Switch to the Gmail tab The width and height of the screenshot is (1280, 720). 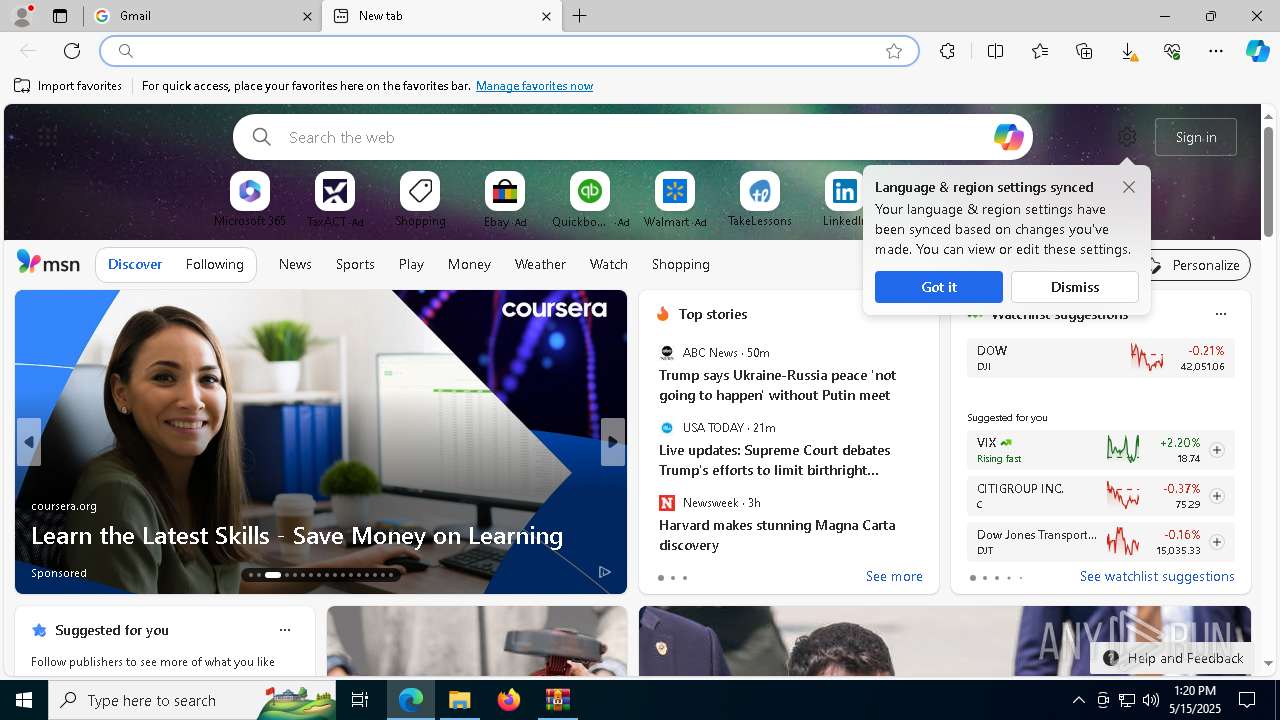[202, 16]
